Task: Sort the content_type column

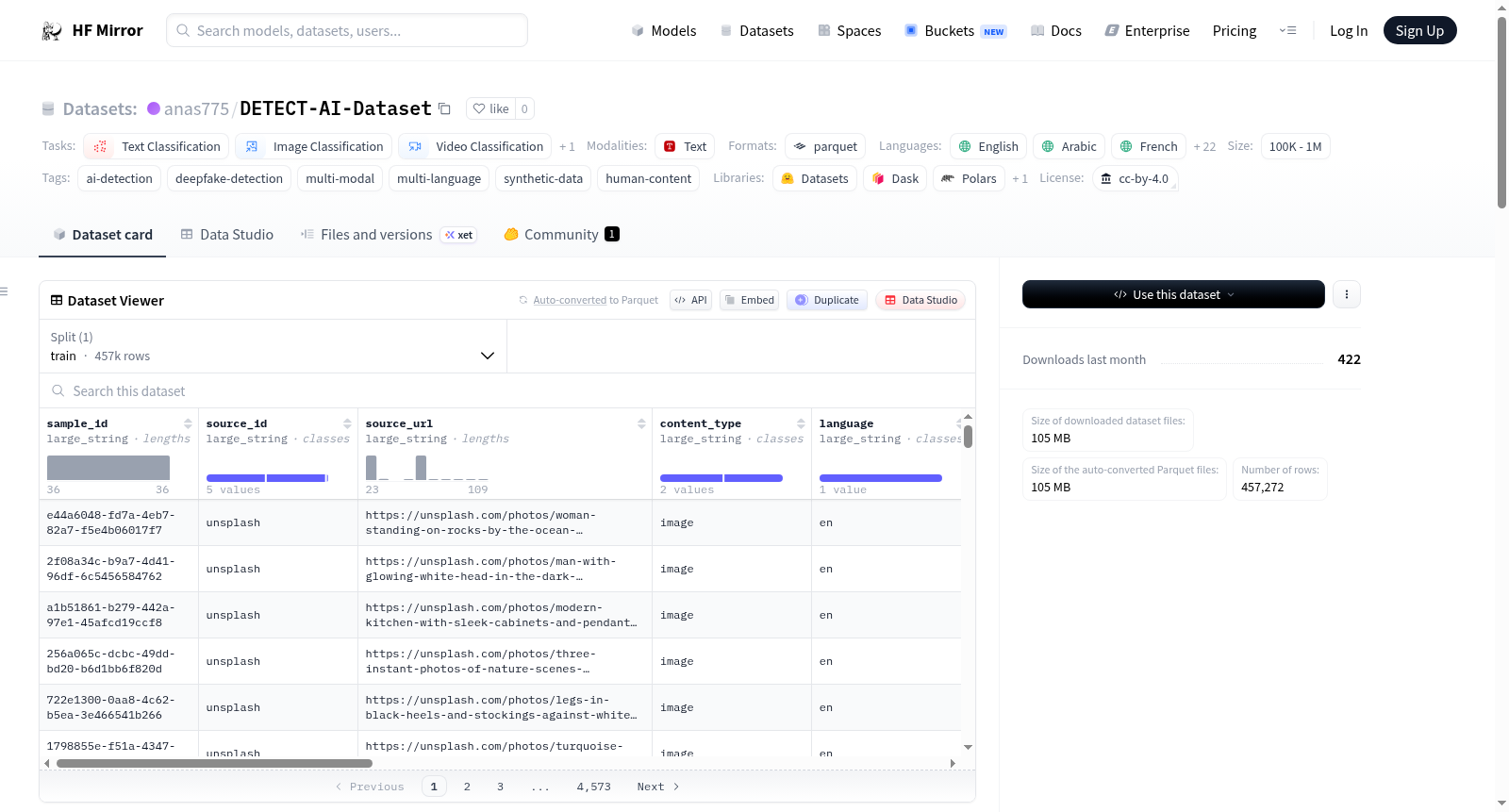Action: [x=801, y=423]
